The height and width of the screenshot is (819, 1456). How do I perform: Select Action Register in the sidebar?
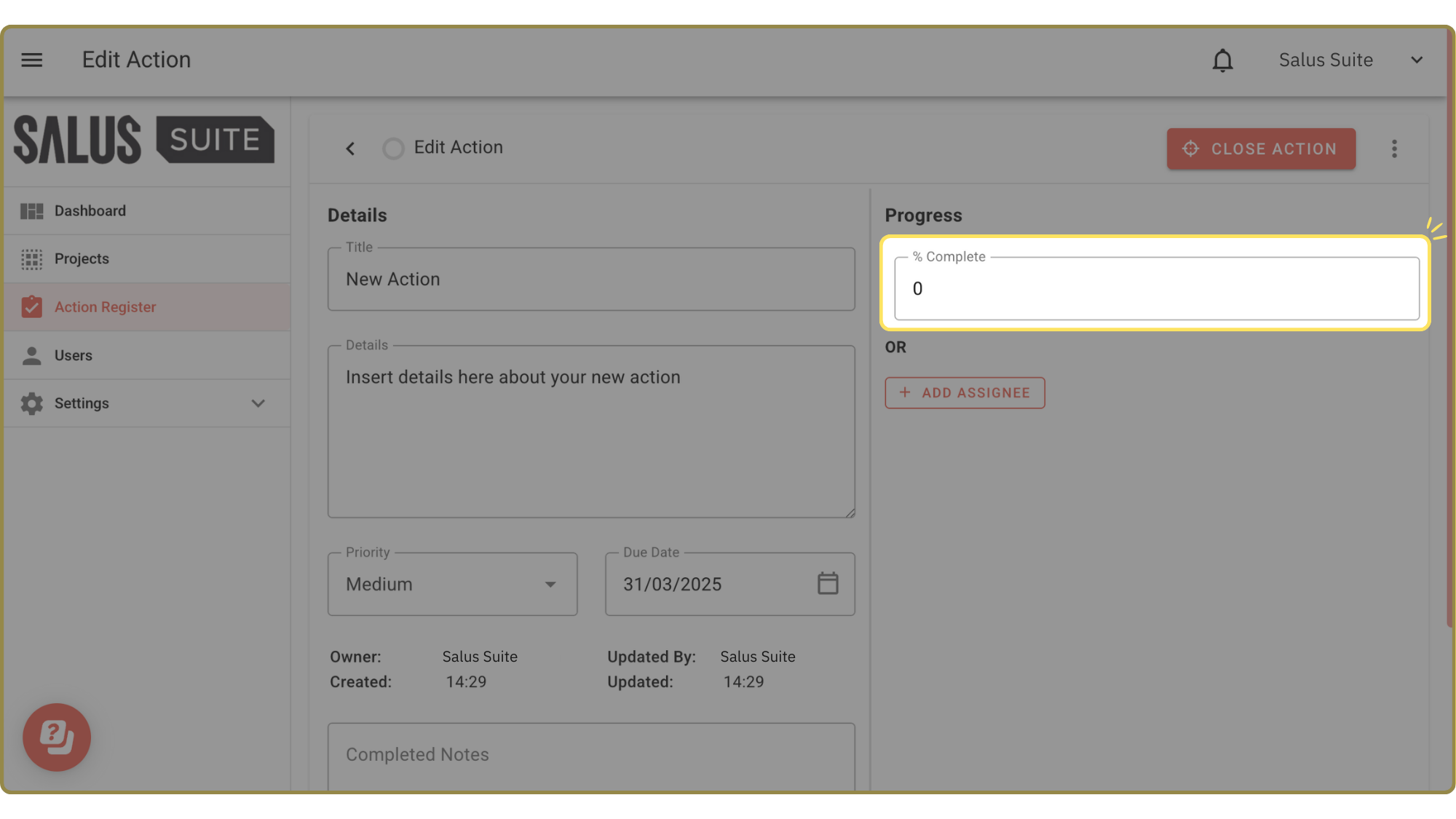tap(105, 307)
